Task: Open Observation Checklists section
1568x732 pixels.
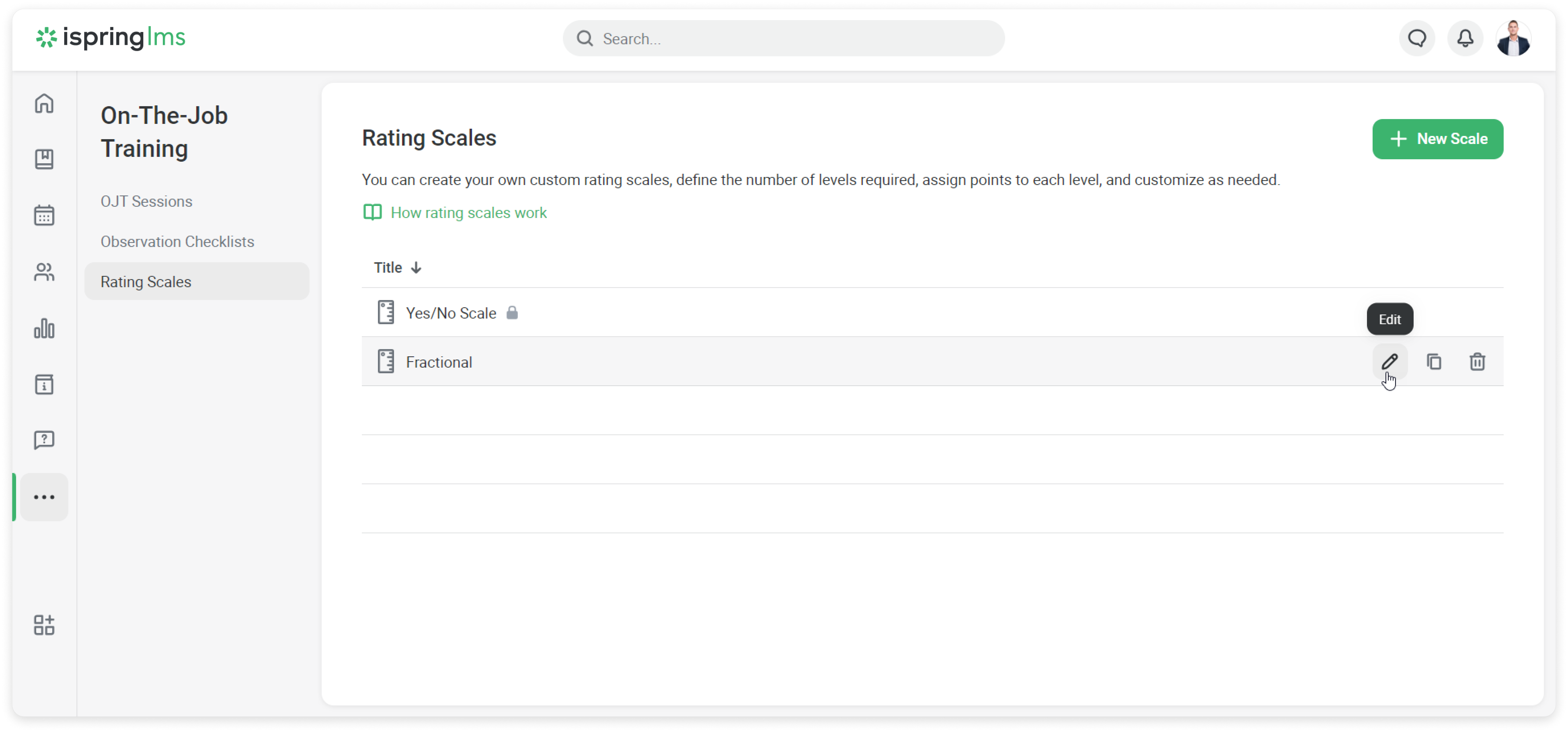Action: point(177,242)
